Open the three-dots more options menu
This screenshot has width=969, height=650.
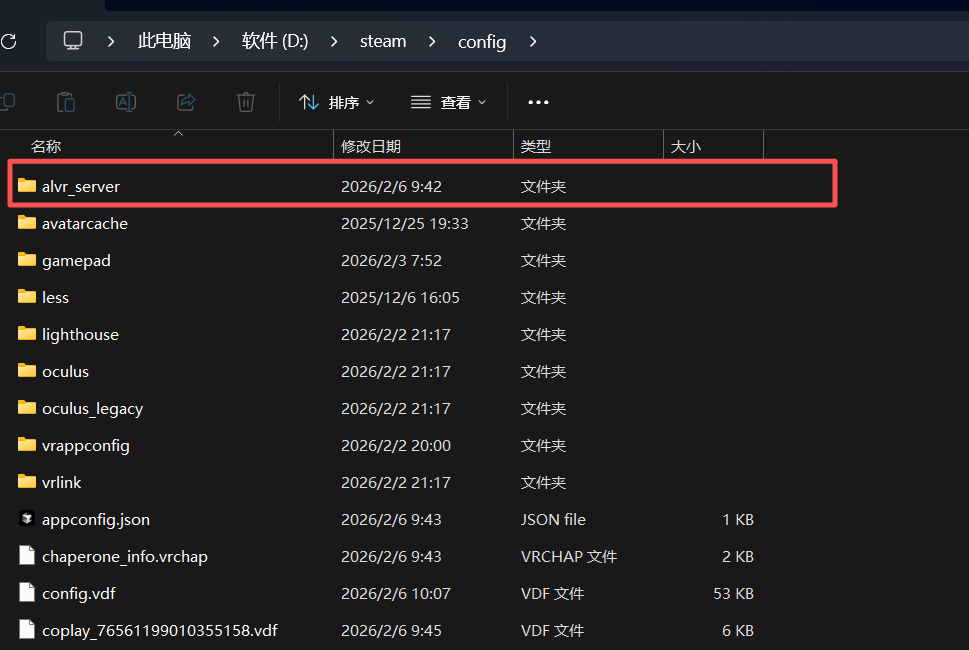(538, 102)
